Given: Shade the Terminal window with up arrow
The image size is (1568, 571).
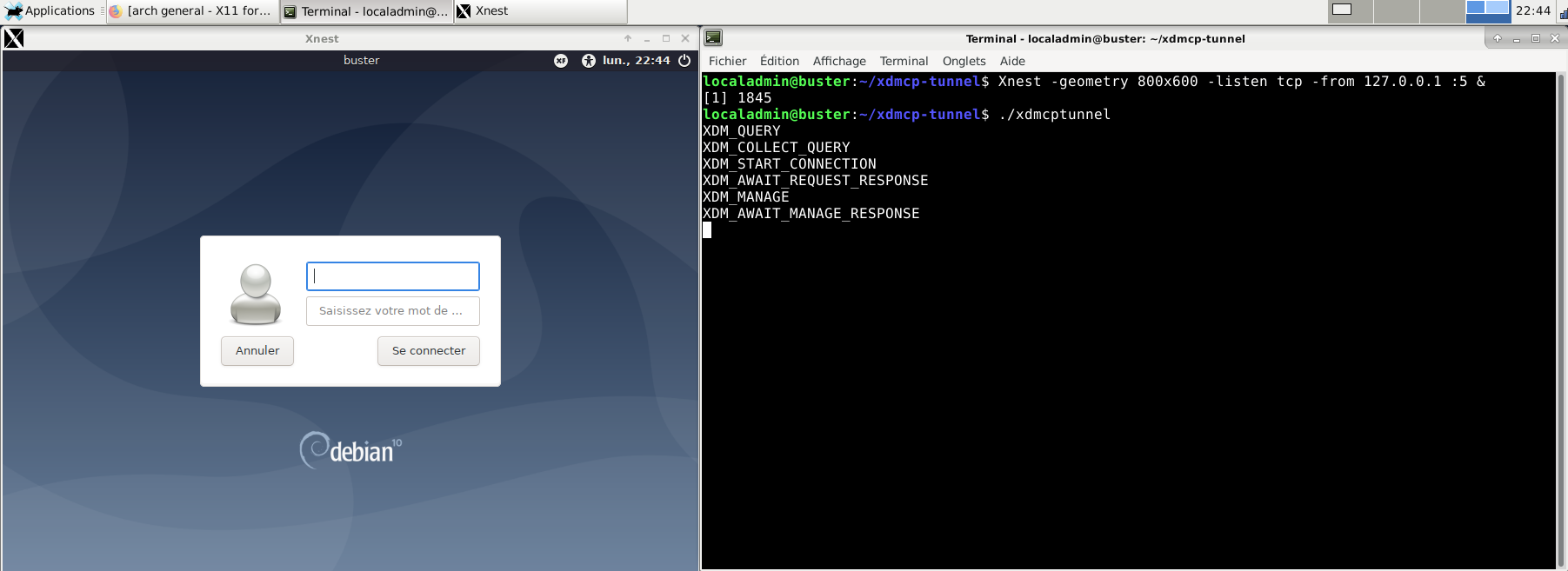Looking at the screenshot, I should tap(1498, 38).
